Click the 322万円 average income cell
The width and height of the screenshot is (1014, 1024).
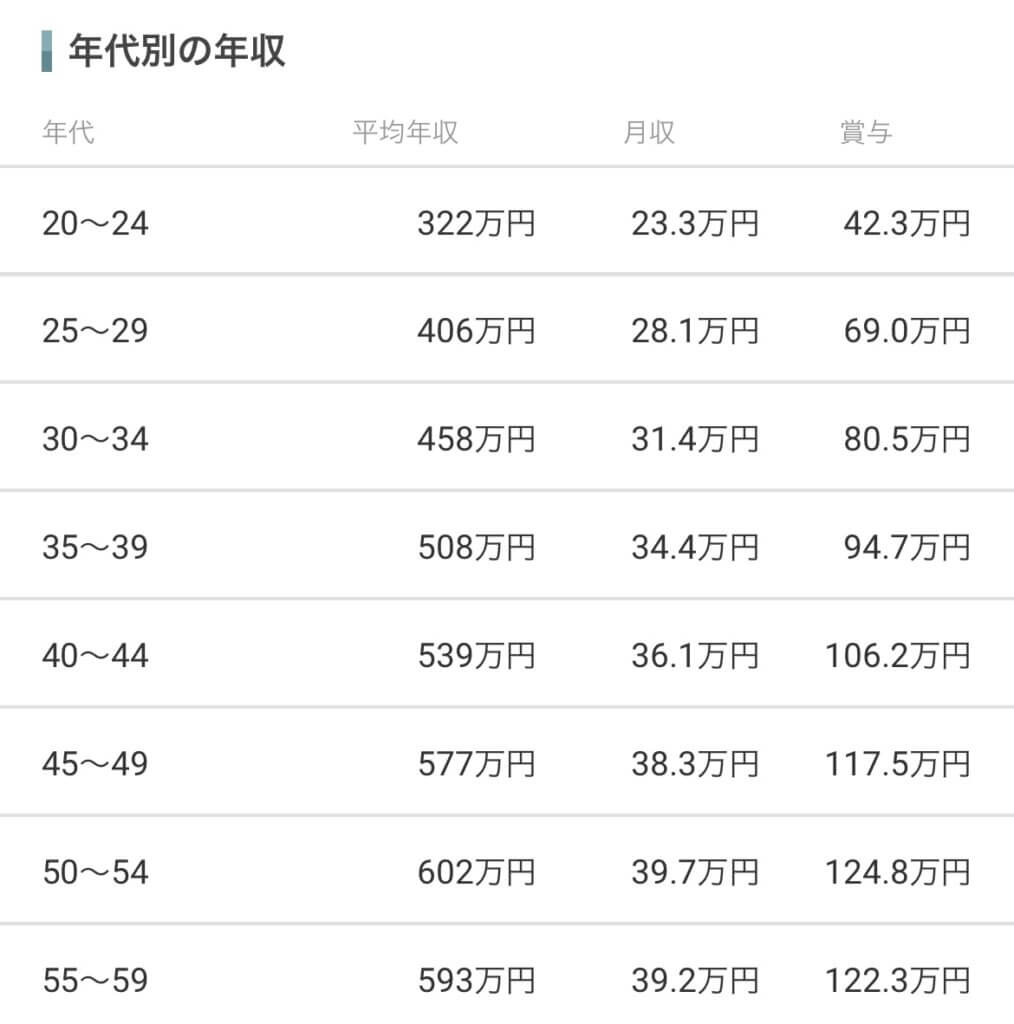pyautogui.click(x=476, y=223)
